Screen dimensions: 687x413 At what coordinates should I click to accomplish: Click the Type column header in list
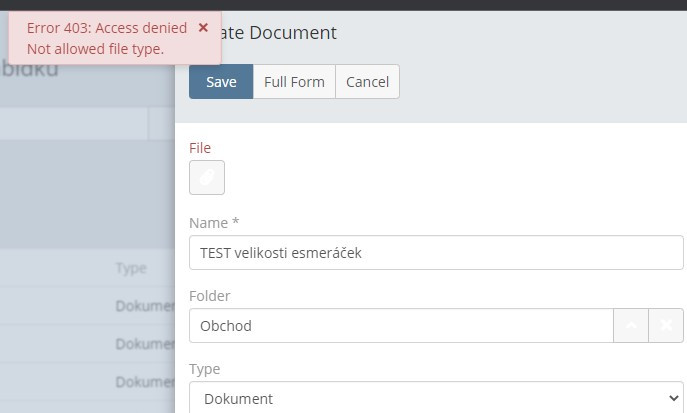click(x=131, y=268)
